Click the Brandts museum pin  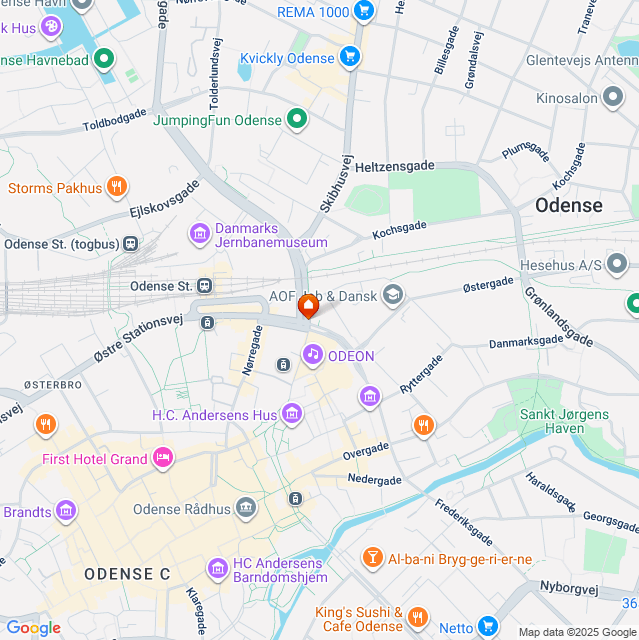[x=66, y=511]
